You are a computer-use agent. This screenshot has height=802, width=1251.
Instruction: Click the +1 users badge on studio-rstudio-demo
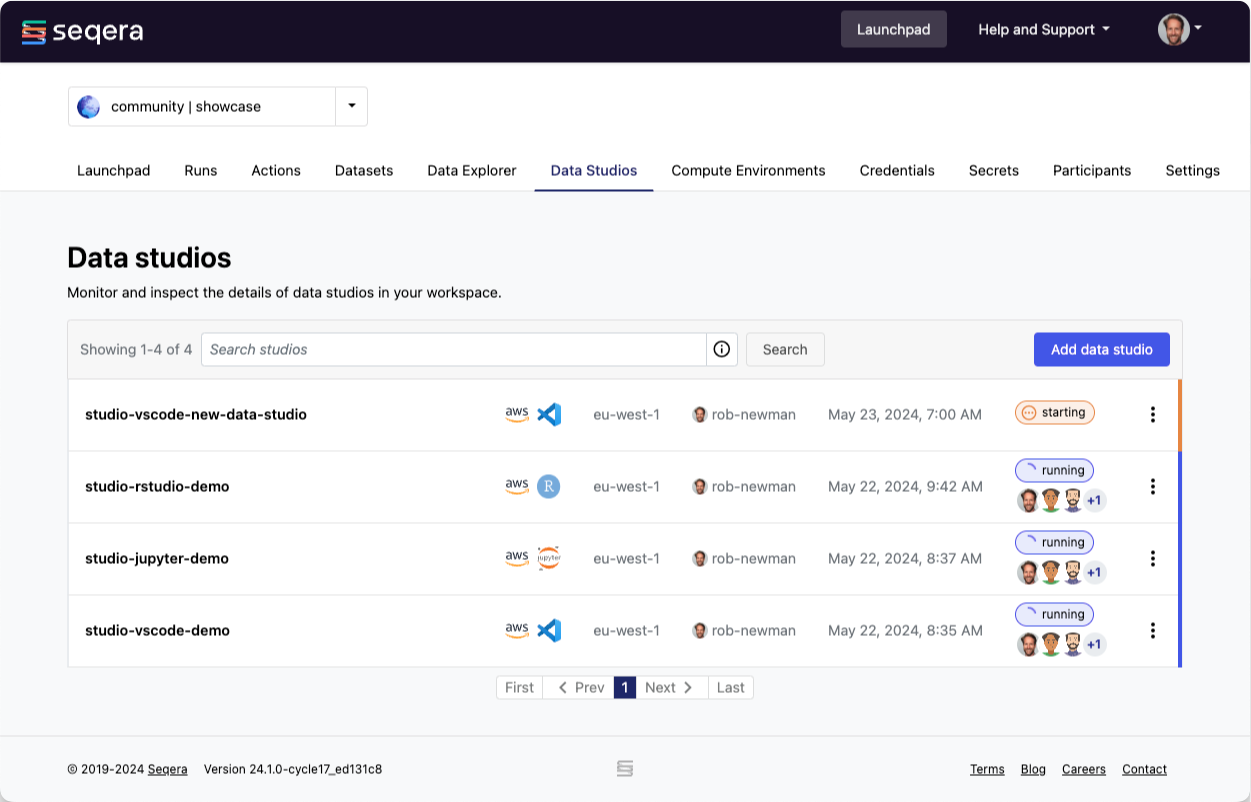[1094, 501]
